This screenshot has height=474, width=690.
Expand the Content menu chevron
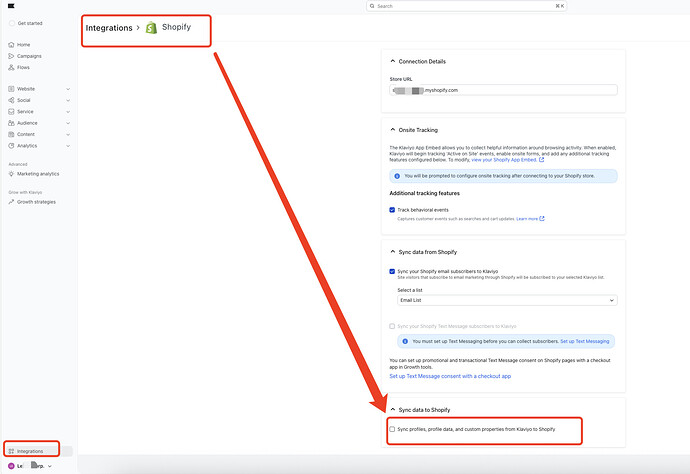68,134
